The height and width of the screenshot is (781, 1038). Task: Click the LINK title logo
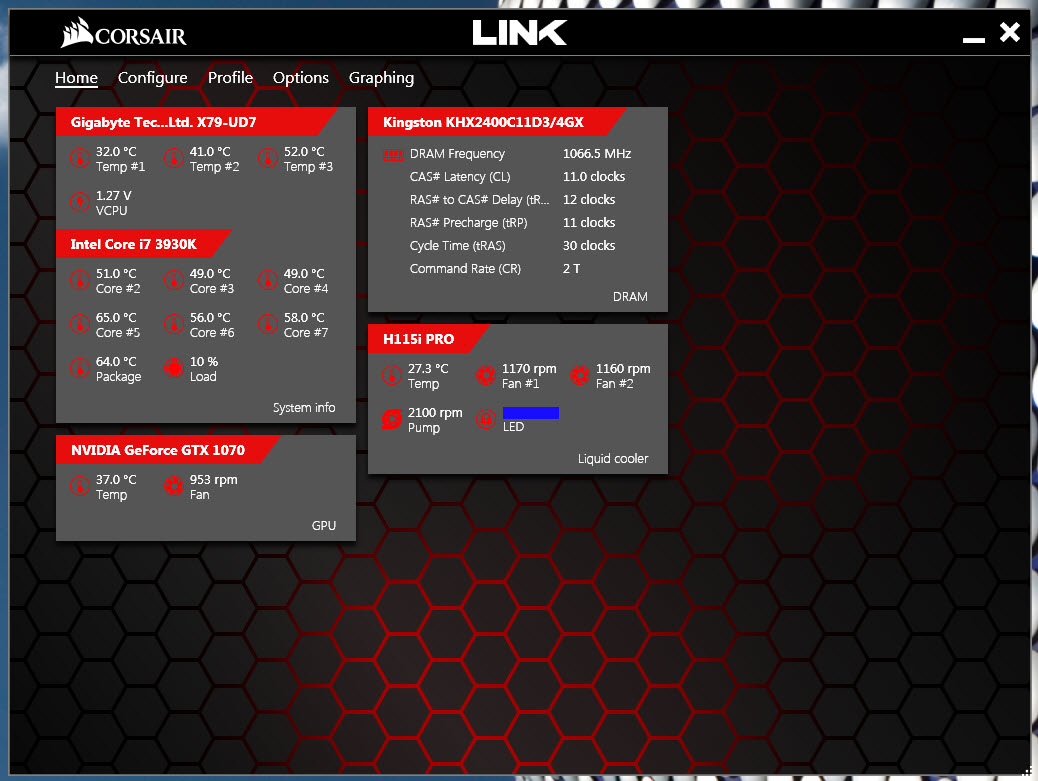click(x=520, y=32)
